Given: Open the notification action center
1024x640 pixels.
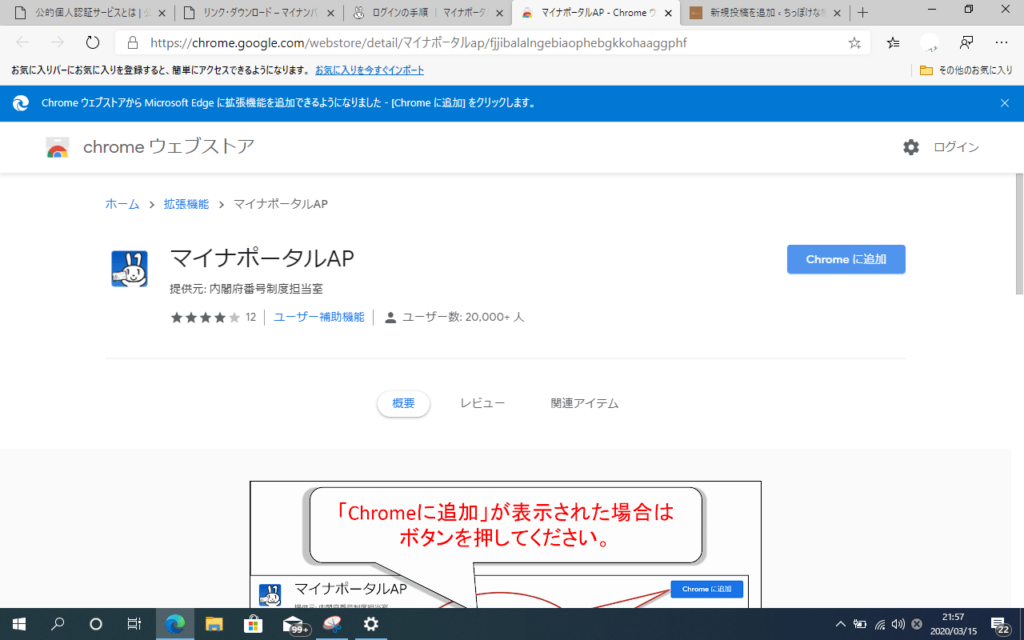Looking at the screenshot, I should (1000, 625).
